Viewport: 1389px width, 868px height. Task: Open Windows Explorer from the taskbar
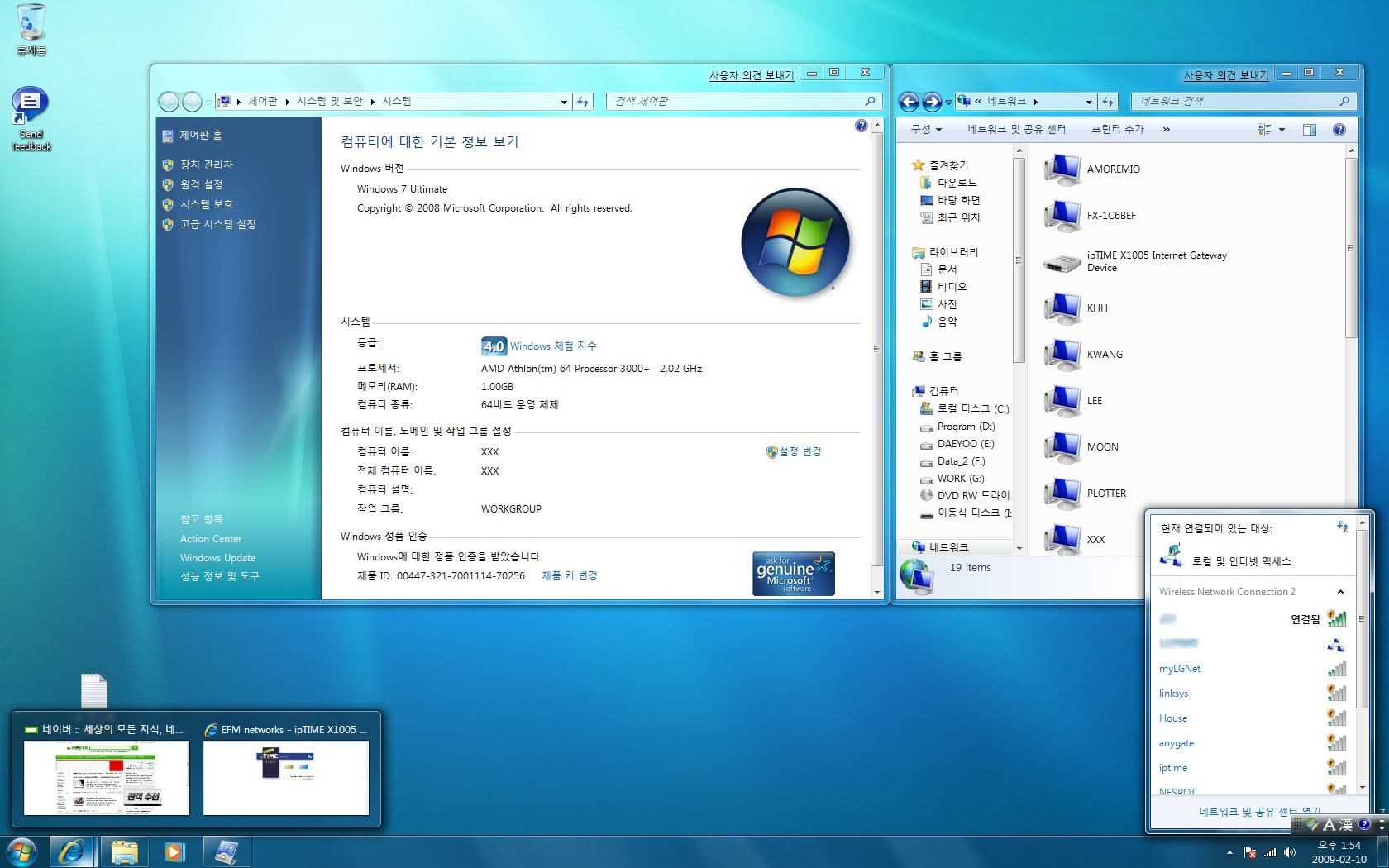(124, 851)
